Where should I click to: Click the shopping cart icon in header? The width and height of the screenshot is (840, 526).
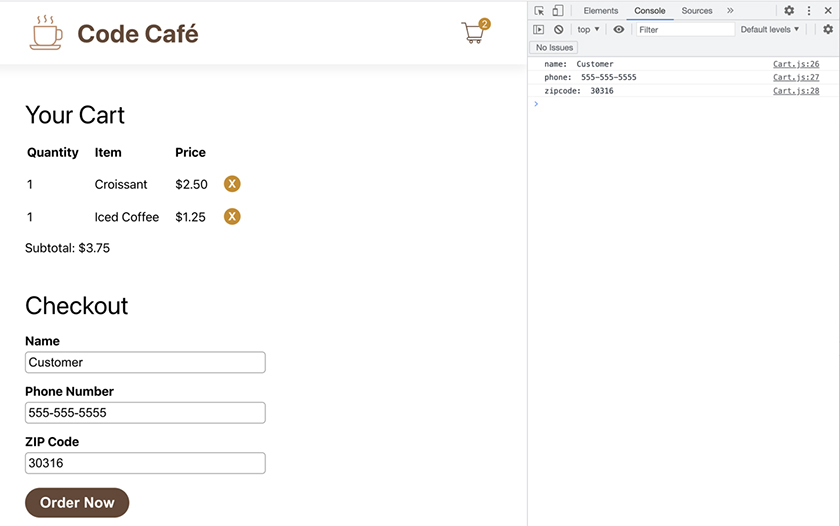click(473, 33)
